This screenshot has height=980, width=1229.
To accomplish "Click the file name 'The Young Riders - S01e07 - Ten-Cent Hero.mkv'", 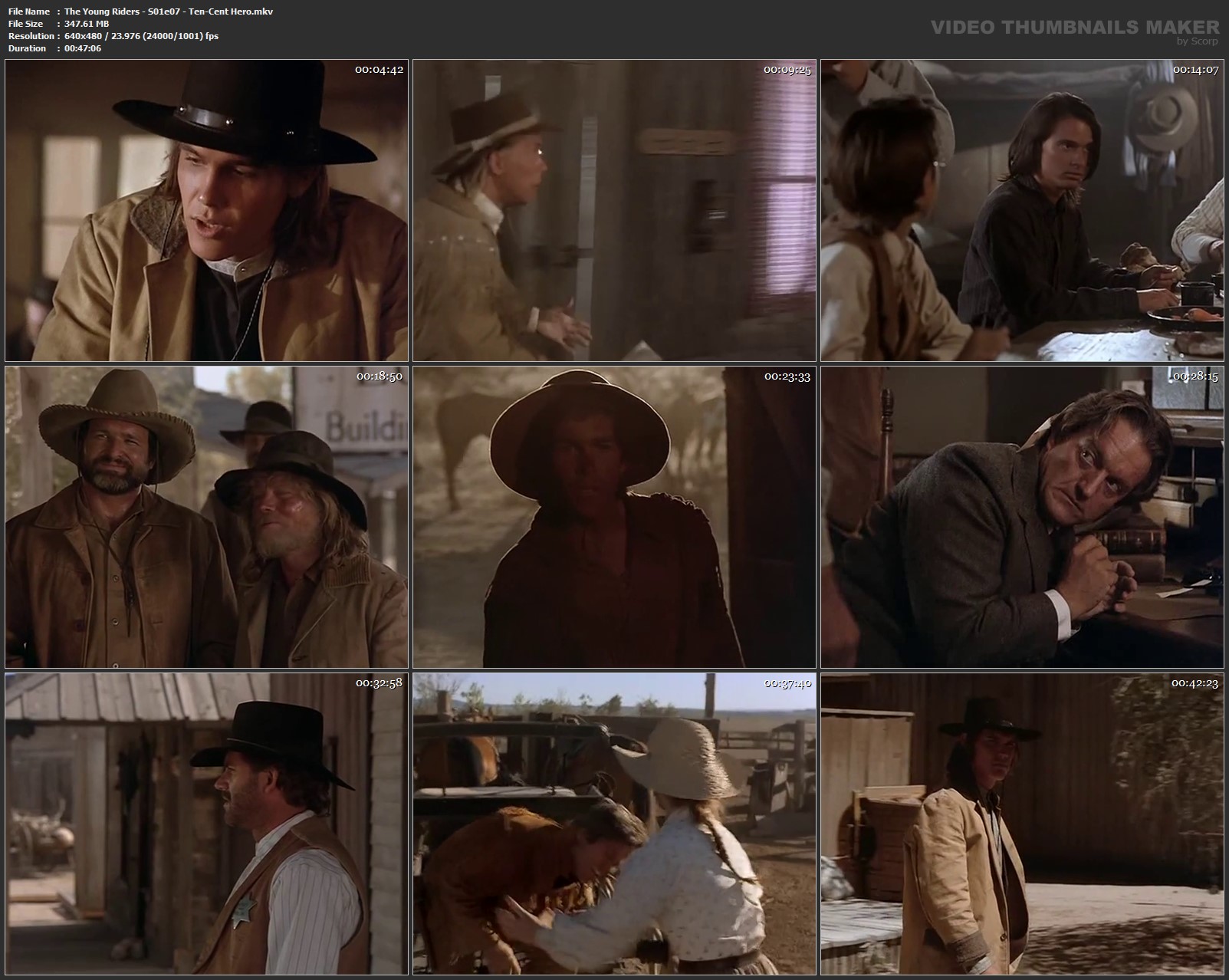I will coord(169,12).
